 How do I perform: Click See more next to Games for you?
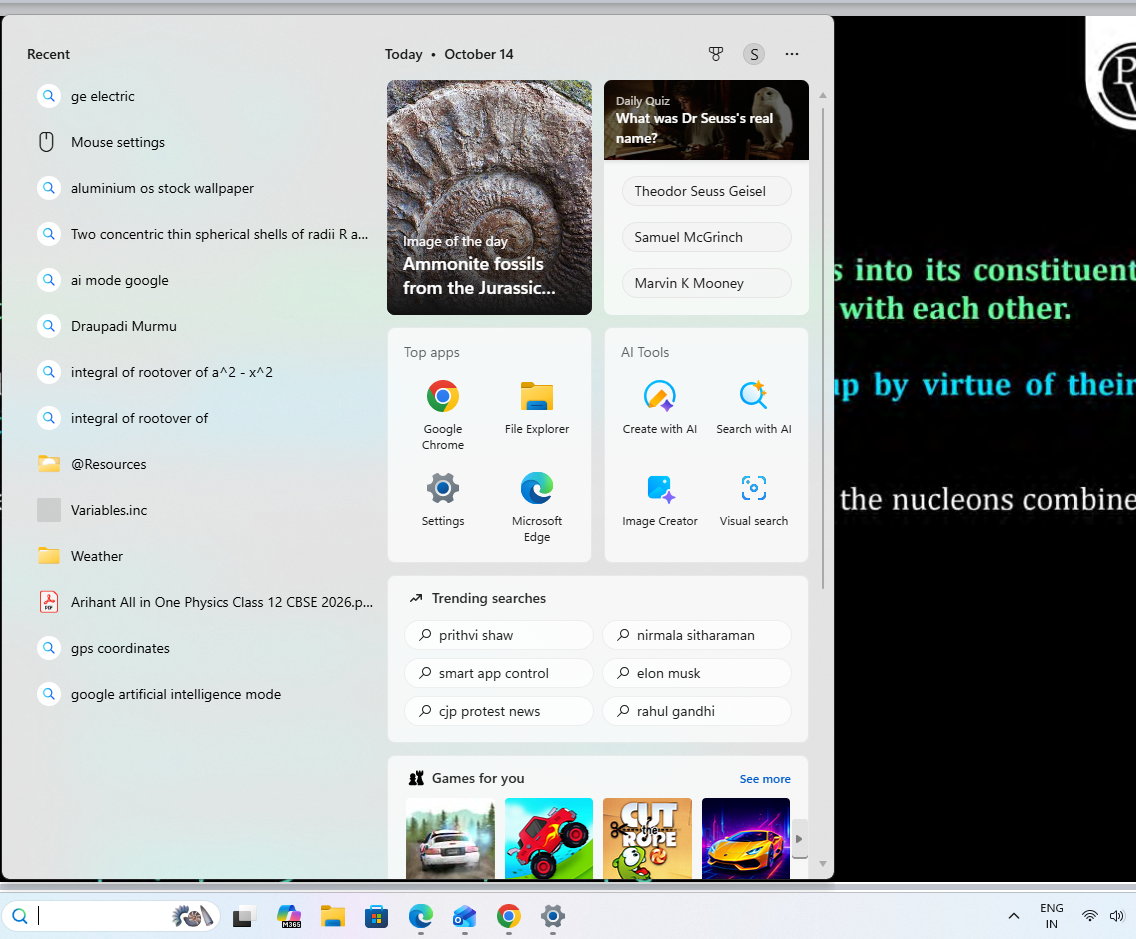765,779
